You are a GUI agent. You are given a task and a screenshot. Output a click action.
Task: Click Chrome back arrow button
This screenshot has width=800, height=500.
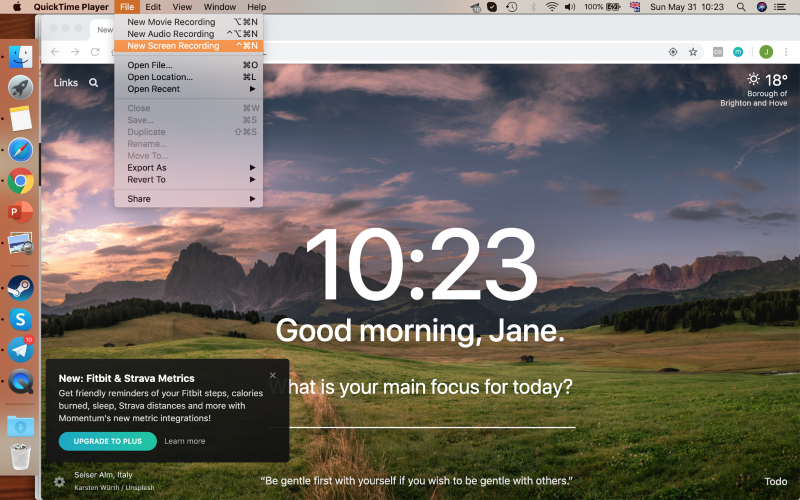click(x=55, y=52)
